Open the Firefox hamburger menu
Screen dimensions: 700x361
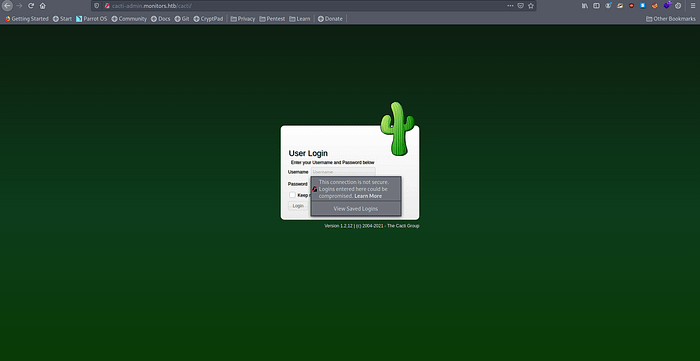pyautogui.click(x=692, y=6)
